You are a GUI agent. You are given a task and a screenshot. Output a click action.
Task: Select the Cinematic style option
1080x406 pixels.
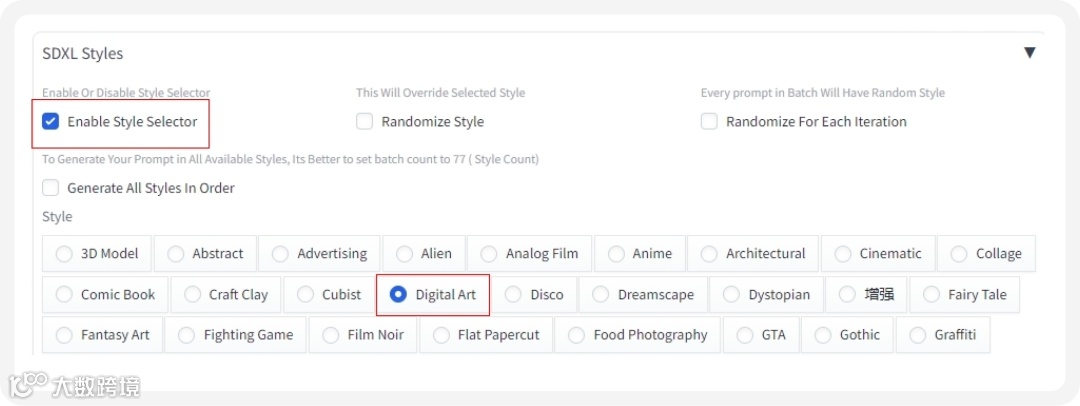point(843,254)
